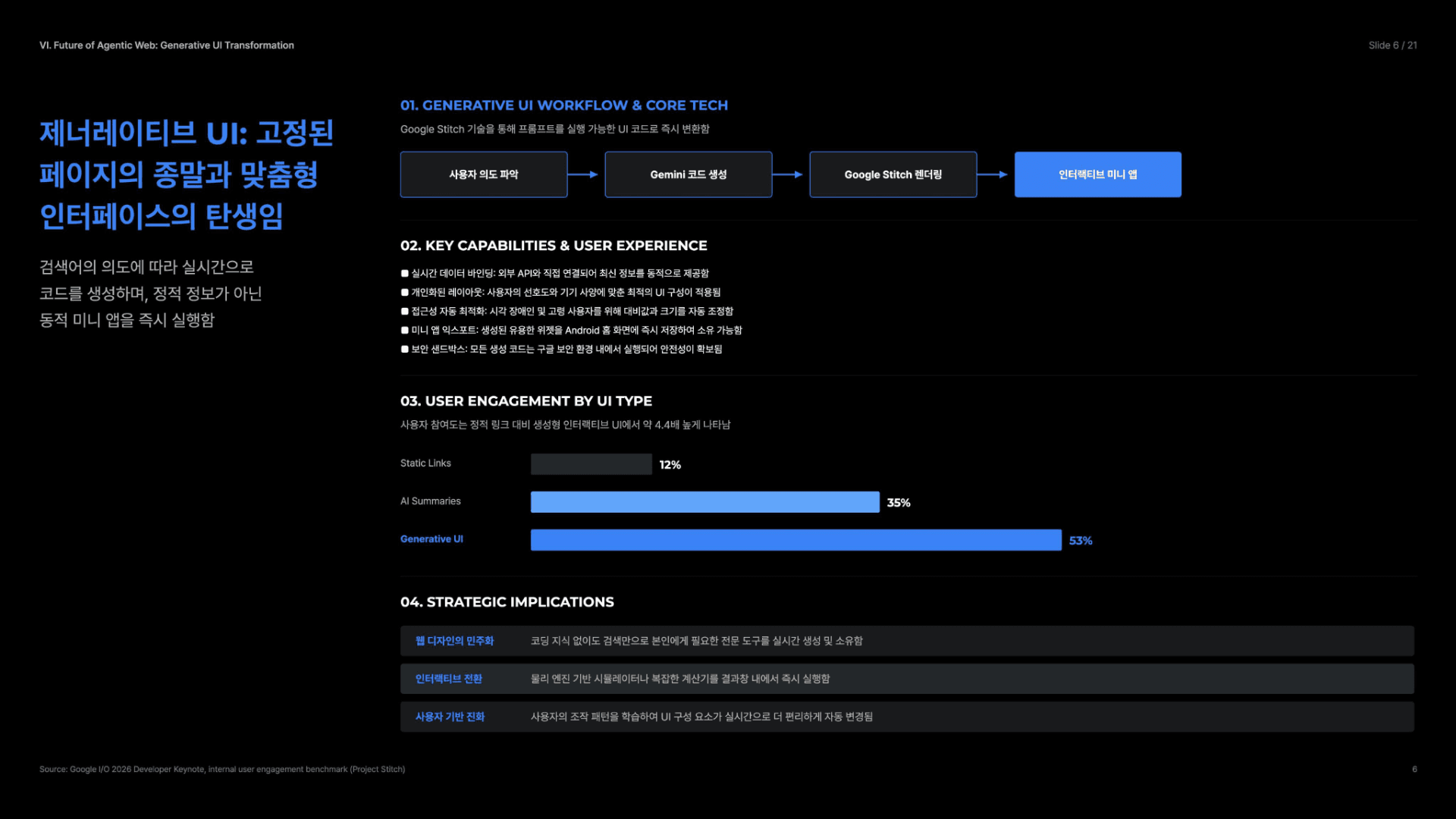Click the Static Links 12% bar

[591, 464]
